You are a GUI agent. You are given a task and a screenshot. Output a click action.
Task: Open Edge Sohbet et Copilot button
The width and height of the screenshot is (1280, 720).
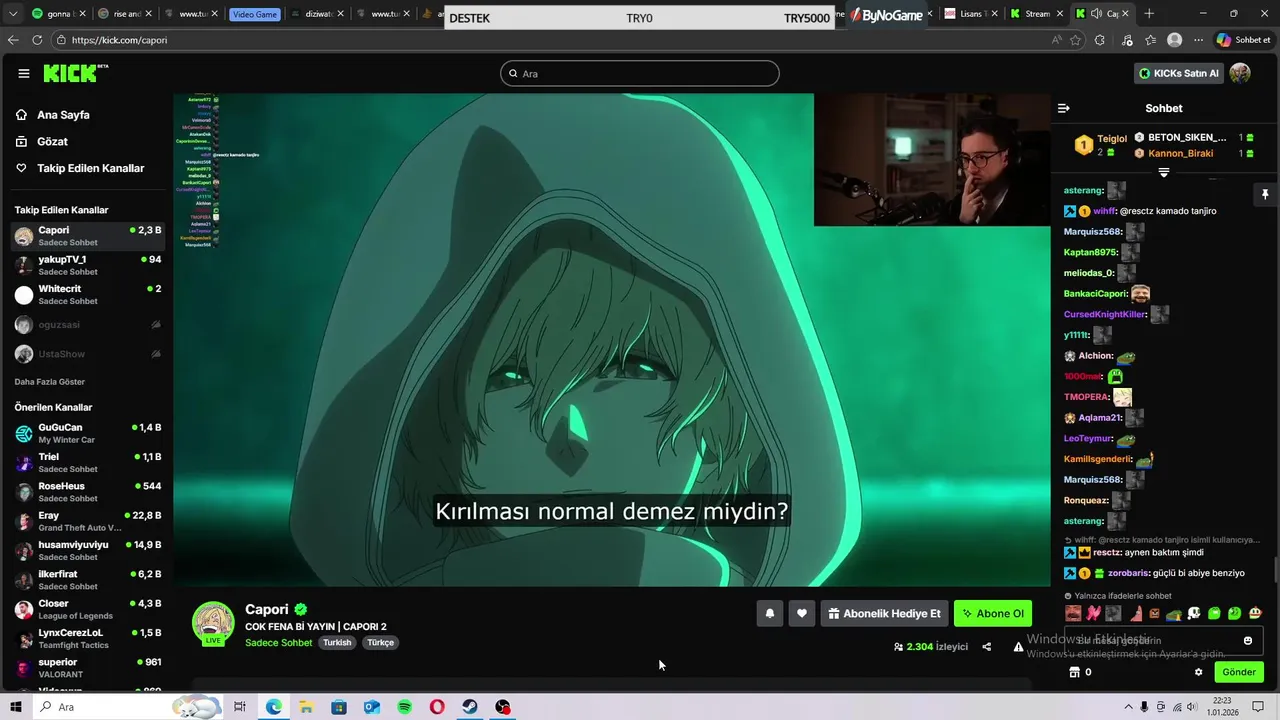(x=1243, y=40)
